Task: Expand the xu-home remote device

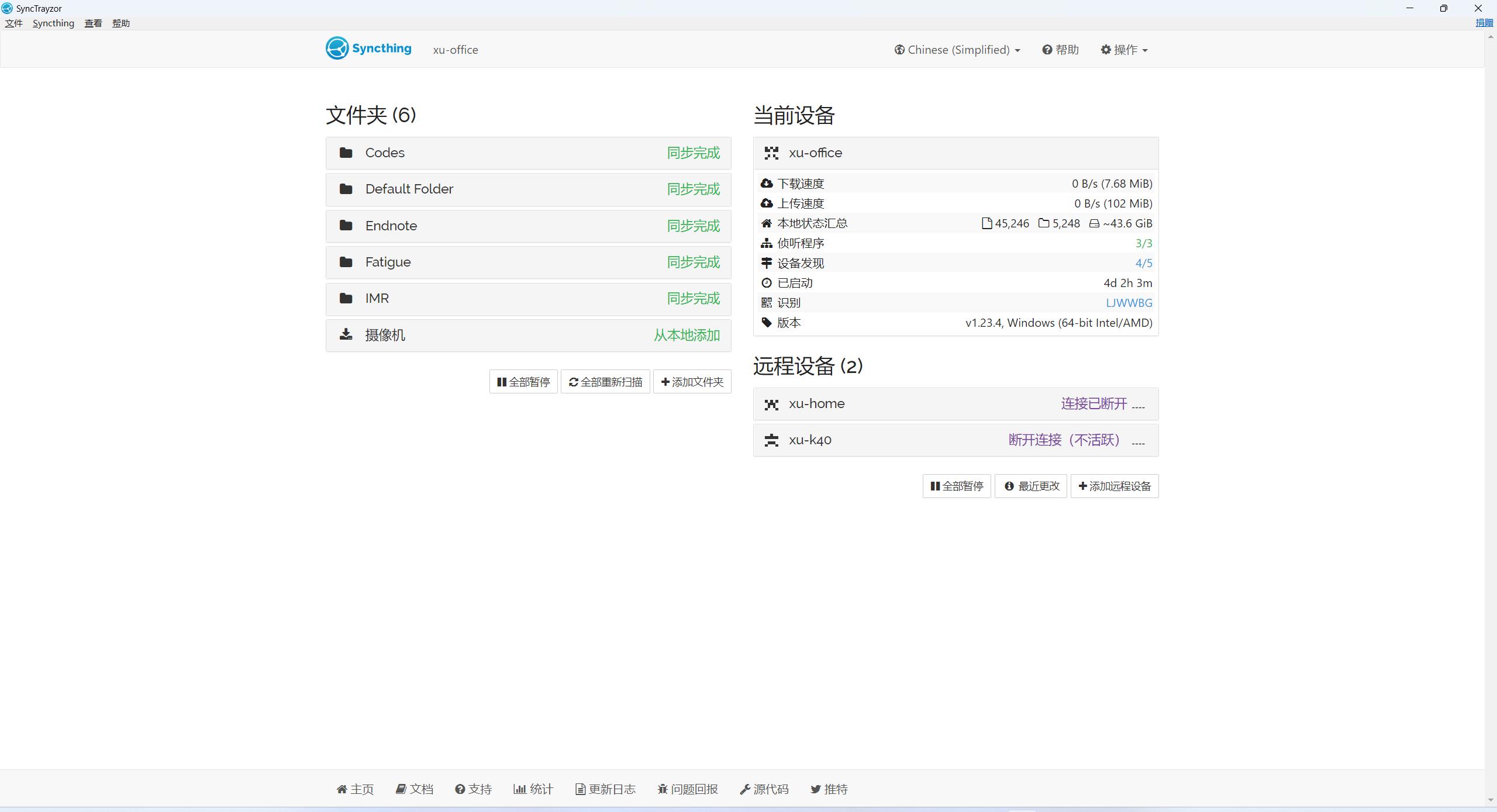Action: pyautogui.click(x=956, y=404)
